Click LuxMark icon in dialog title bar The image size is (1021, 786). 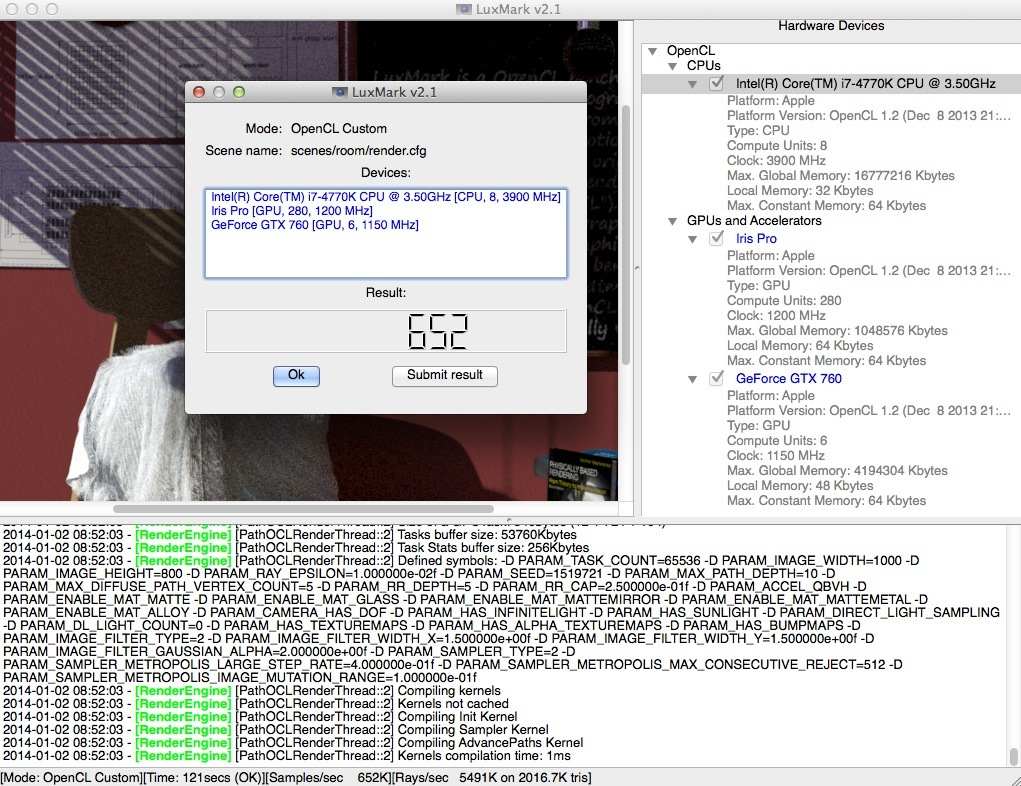tap(339, 92)
